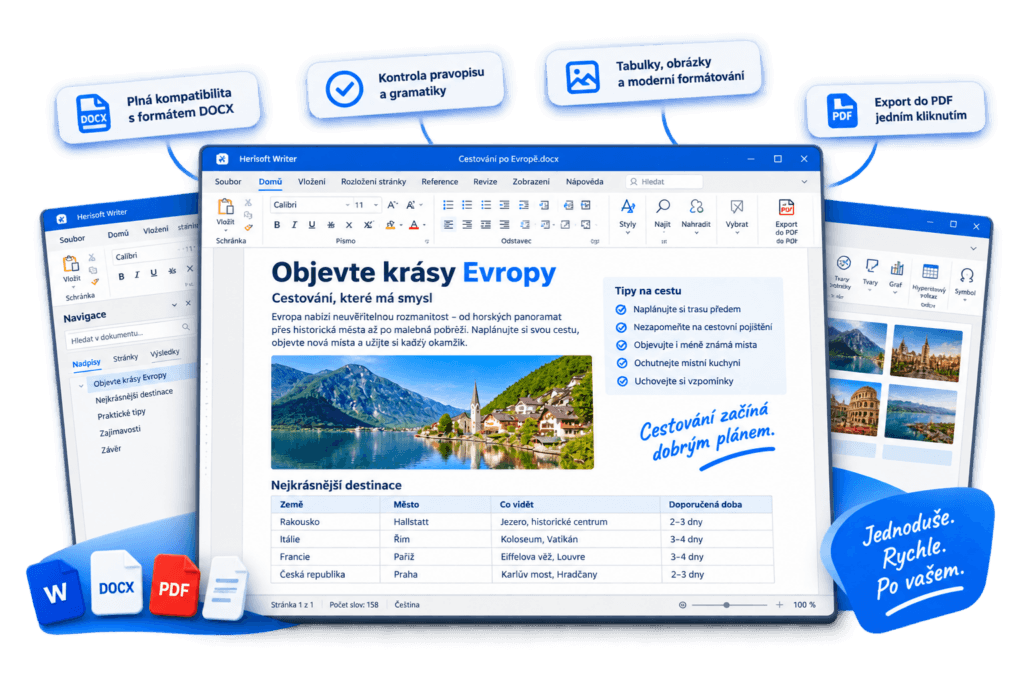Click the numbered list icon
1024x683 pixels.
click(x=467, y=205)
